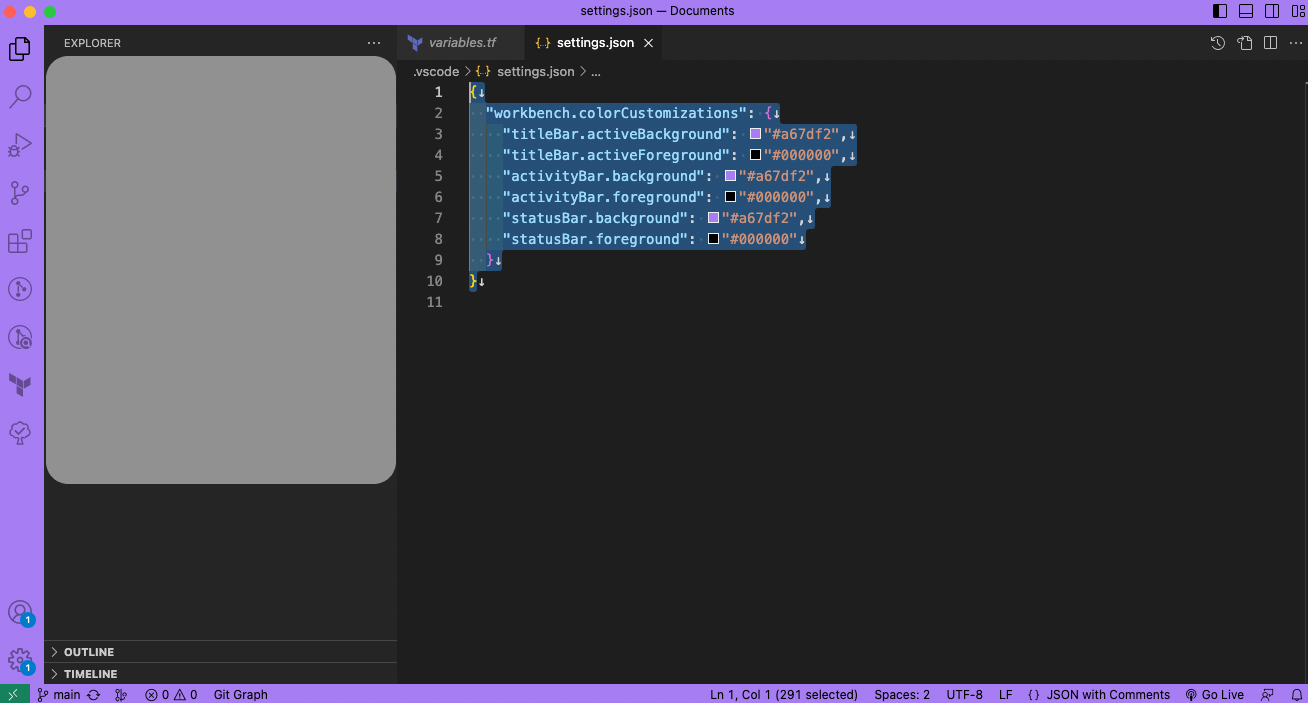Image resolution: width=1308 pixels, height=703 pixels.
Task: Expand the OUTLINE section
Action: (x=221, y=652)
